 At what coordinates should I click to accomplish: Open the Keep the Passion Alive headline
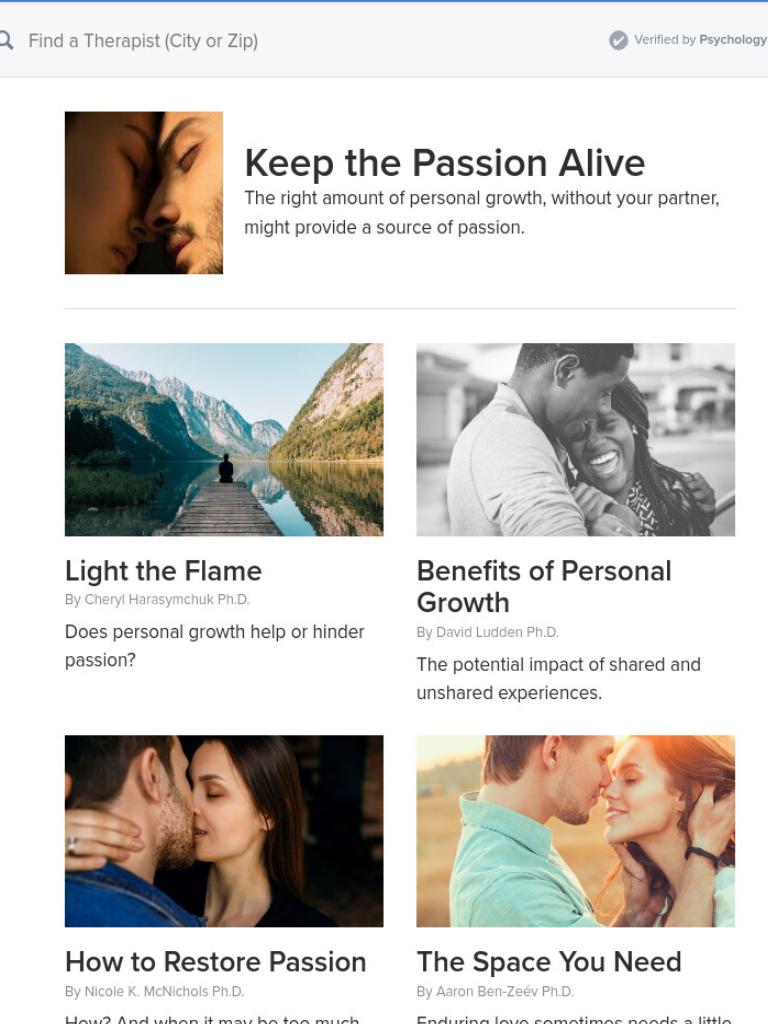444,163
